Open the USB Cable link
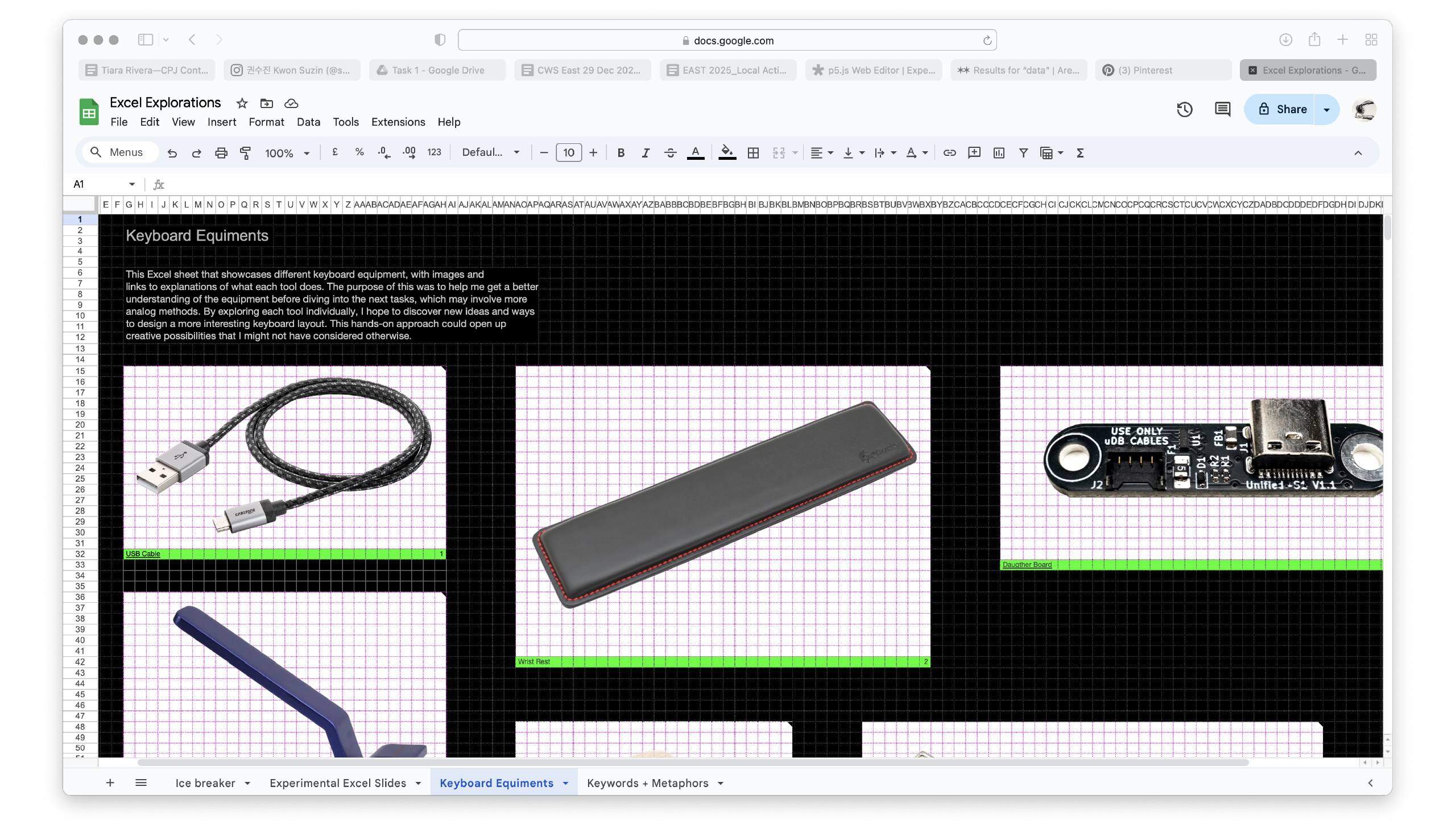This screenshot has width=1456, height=828. [143, 553]
